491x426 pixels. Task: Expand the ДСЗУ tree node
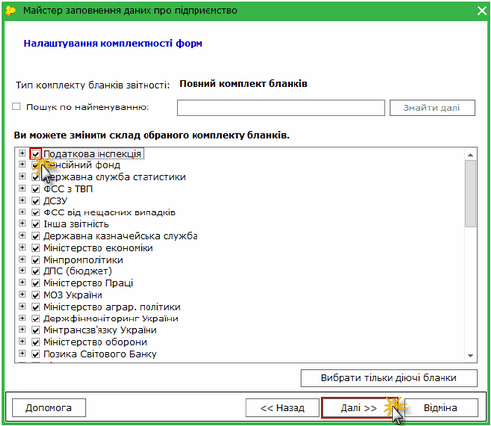coord(22,200)
